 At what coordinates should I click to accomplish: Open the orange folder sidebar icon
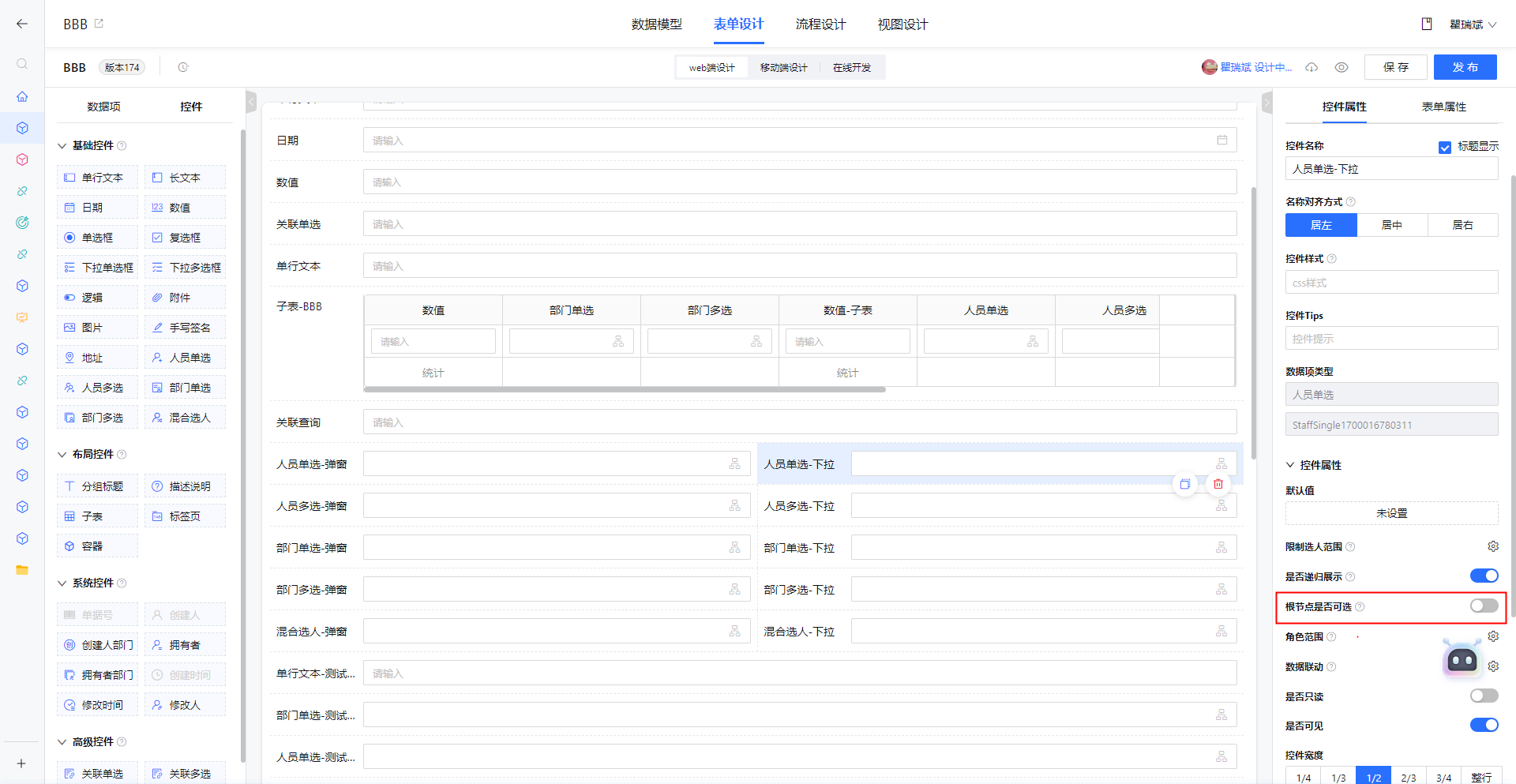(x=22, y=570)
